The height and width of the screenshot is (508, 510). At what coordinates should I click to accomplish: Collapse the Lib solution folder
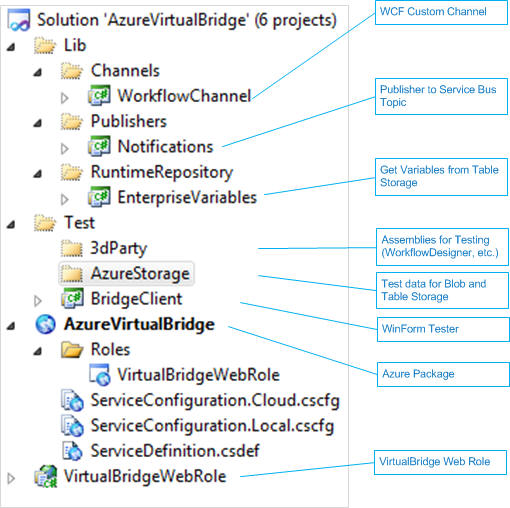click(x=11, y=47)
